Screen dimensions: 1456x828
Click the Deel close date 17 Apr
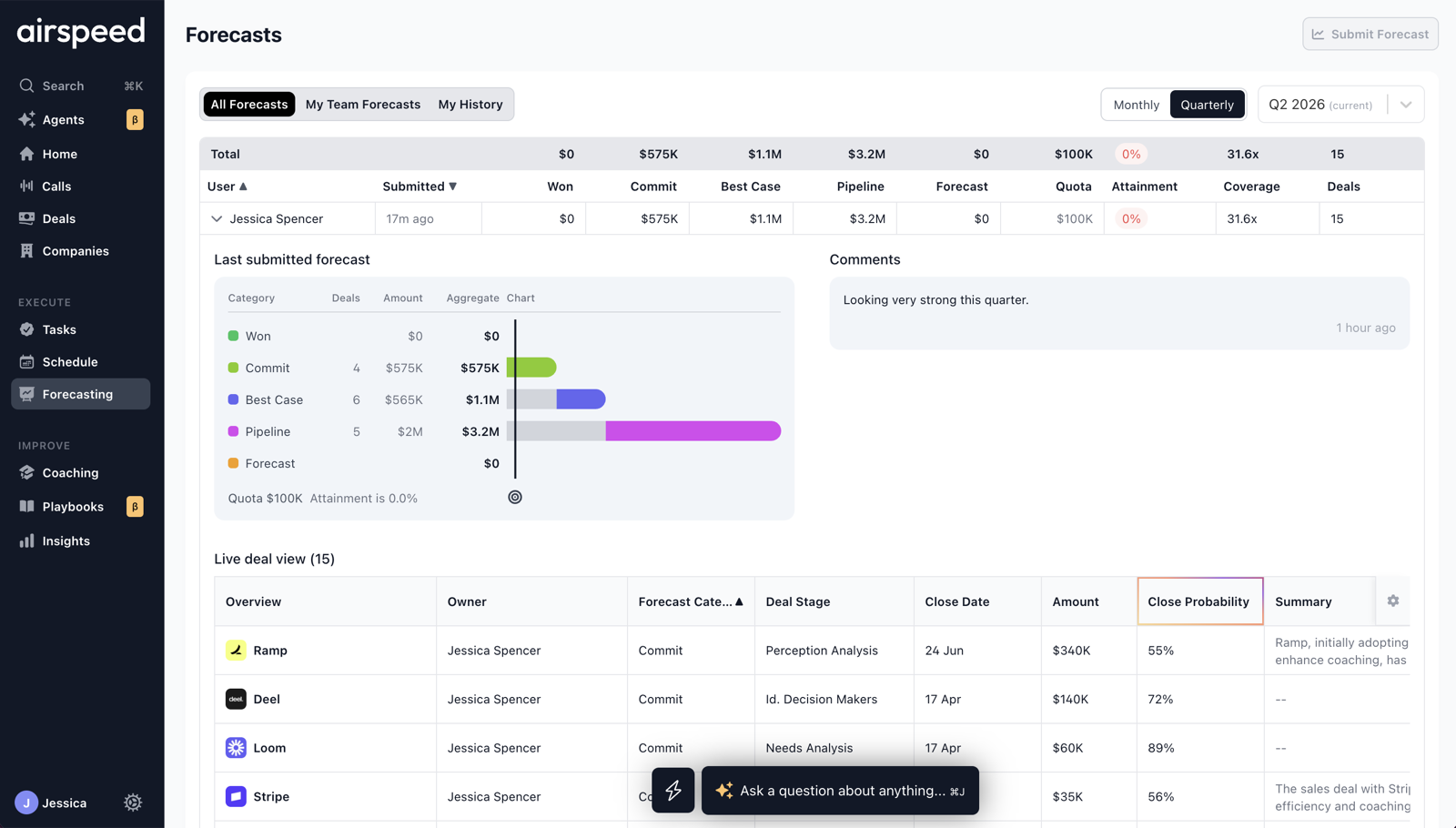[943, 699]
